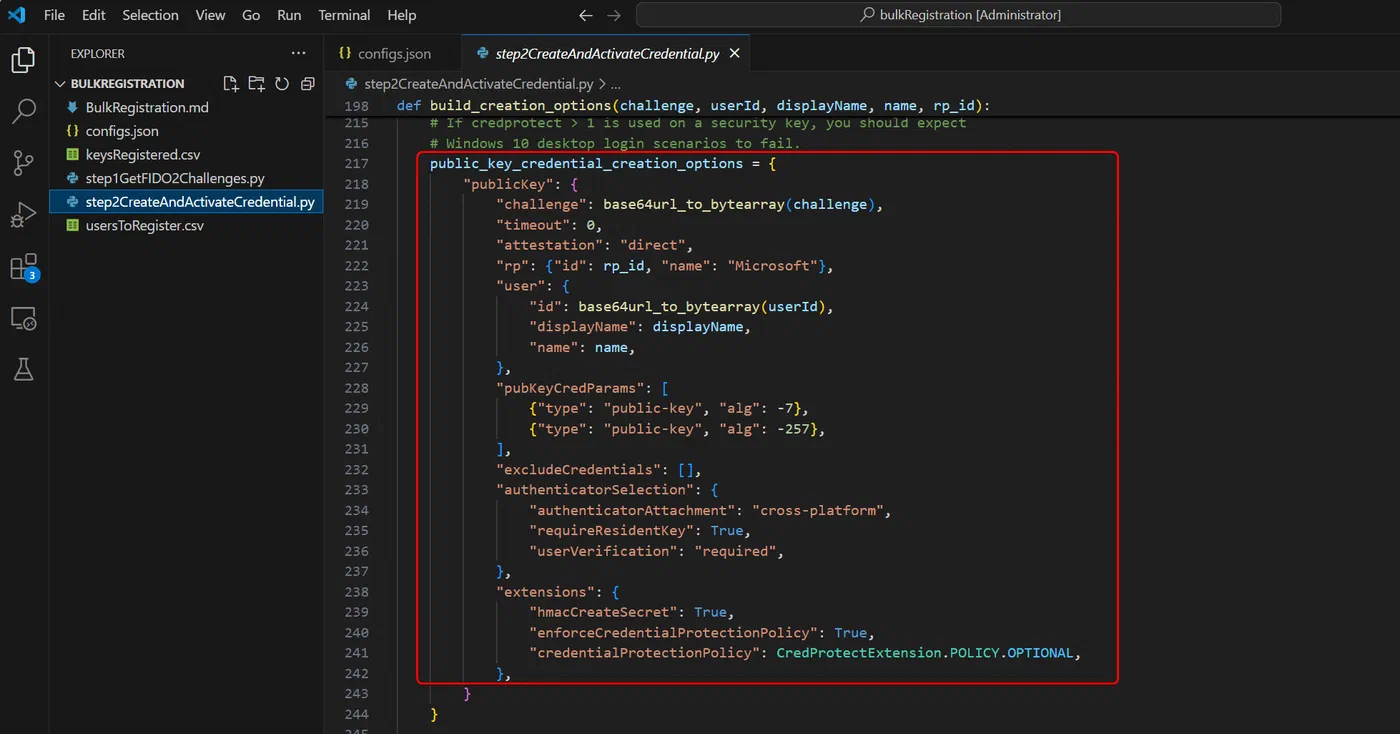
Task: Open step1GetFIDO2Challenges.py file
Action: click(175, 178)
